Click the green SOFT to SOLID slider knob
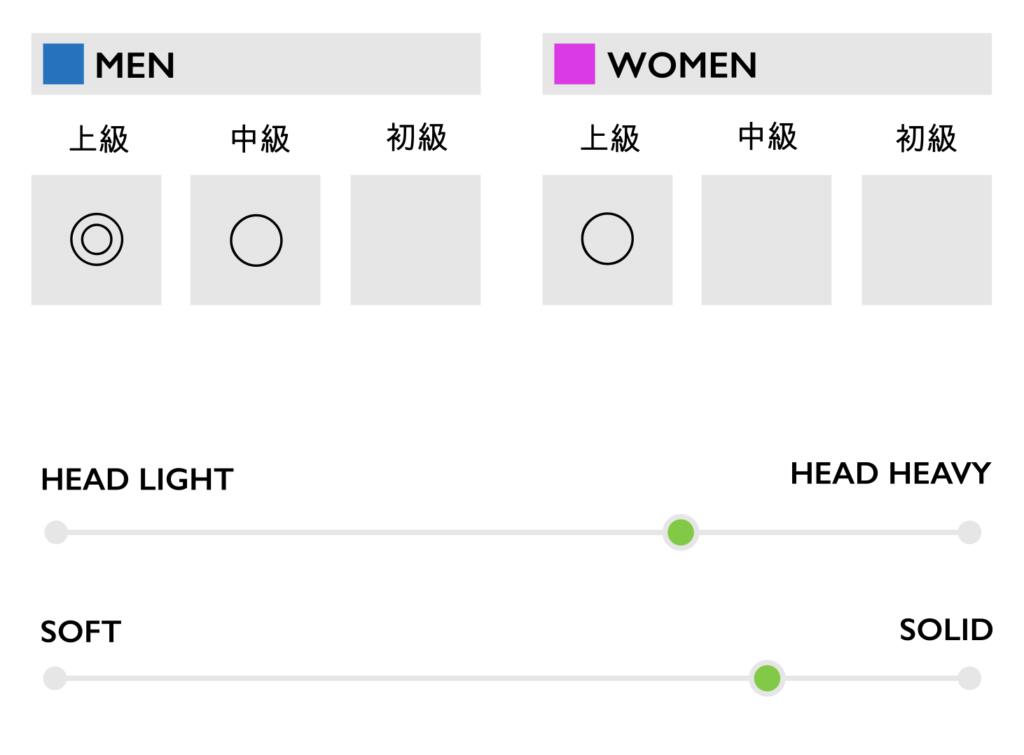The image size is (1024, 755). pyautogui.click(x=767, y=679)
